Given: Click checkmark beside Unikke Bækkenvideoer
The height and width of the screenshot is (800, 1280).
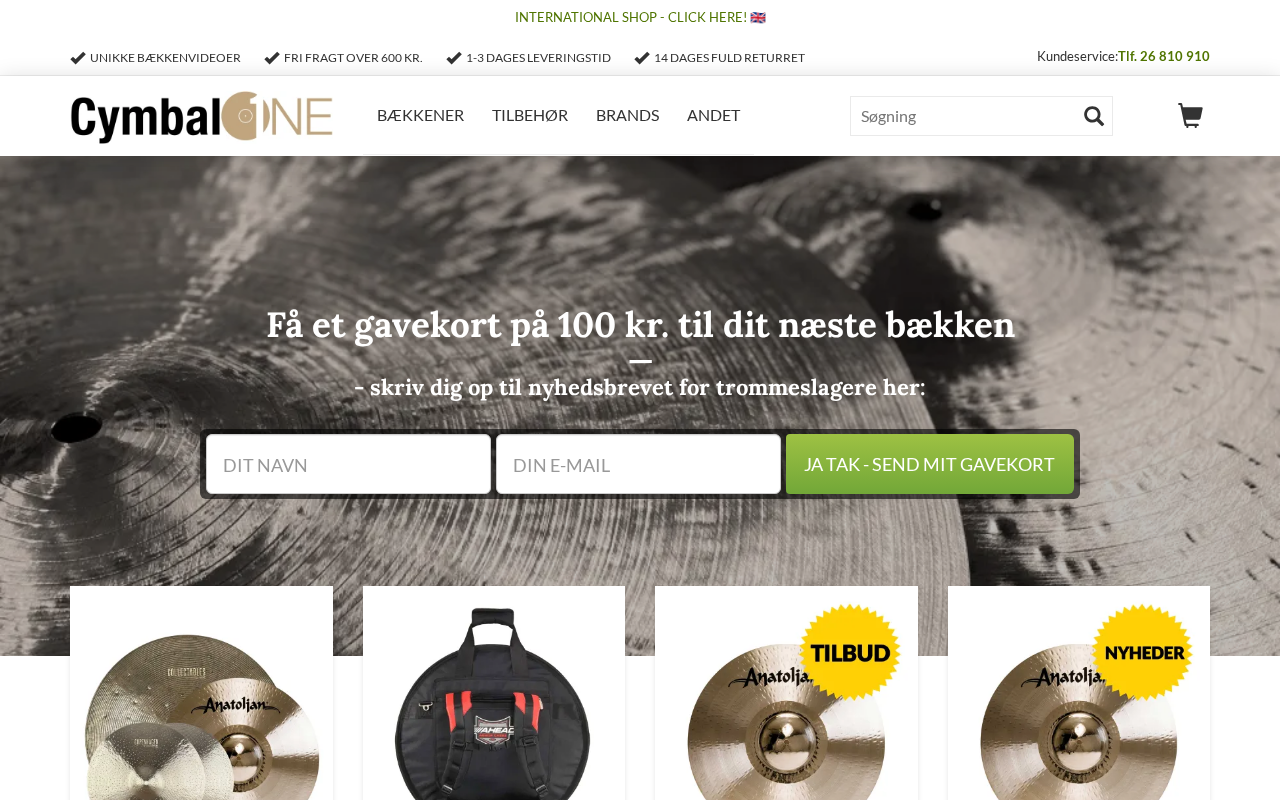Looking at the screenshot, I should [x=78, y=58].
